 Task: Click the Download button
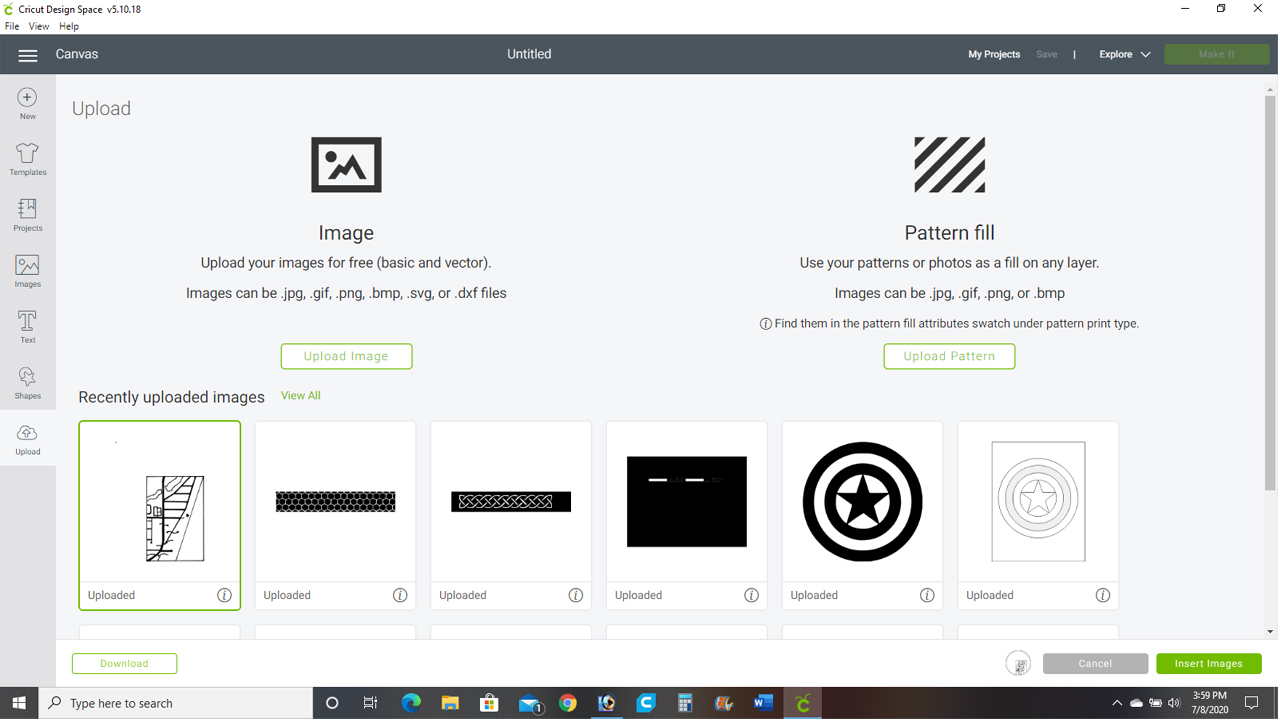click(x=124, y=663)
